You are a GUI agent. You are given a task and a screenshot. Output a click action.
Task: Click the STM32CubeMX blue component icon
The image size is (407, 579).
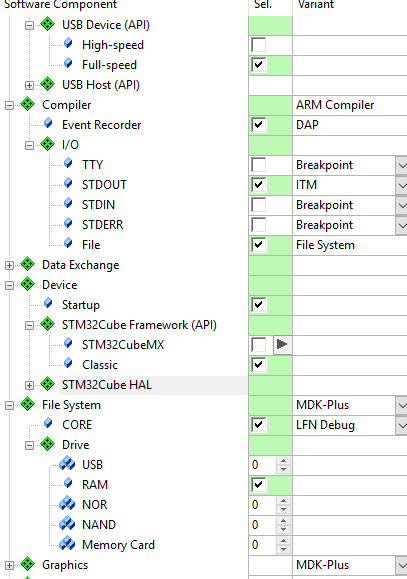[68, 343]
